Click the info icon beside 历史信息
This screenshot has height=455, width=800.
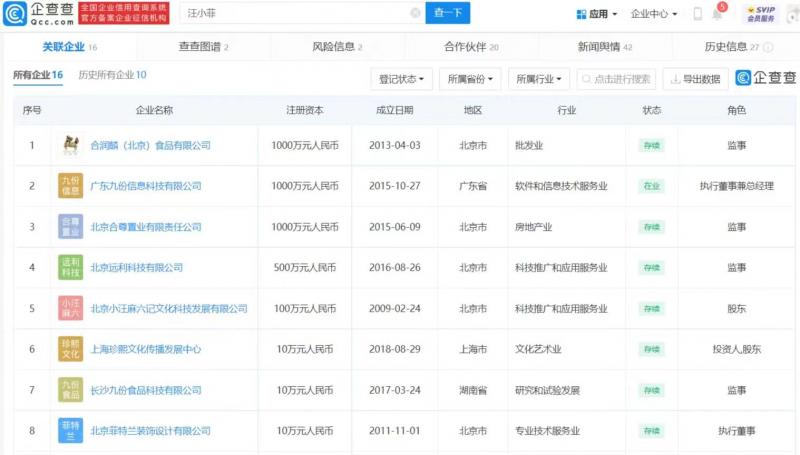pyautogui.click(x=768, y=47)
